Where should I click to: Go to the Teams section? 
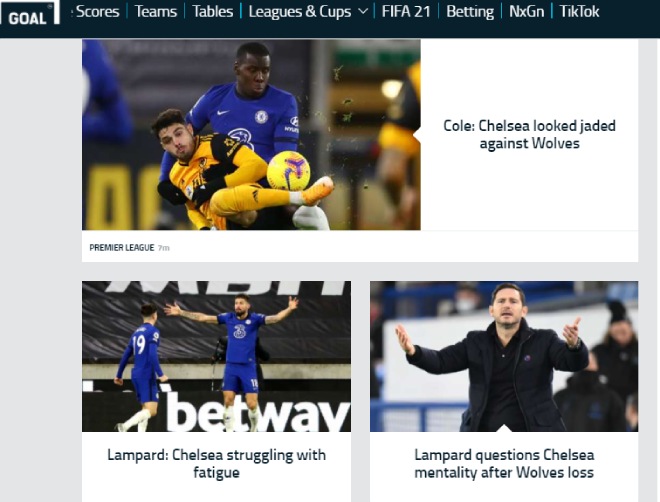point(156,11)
